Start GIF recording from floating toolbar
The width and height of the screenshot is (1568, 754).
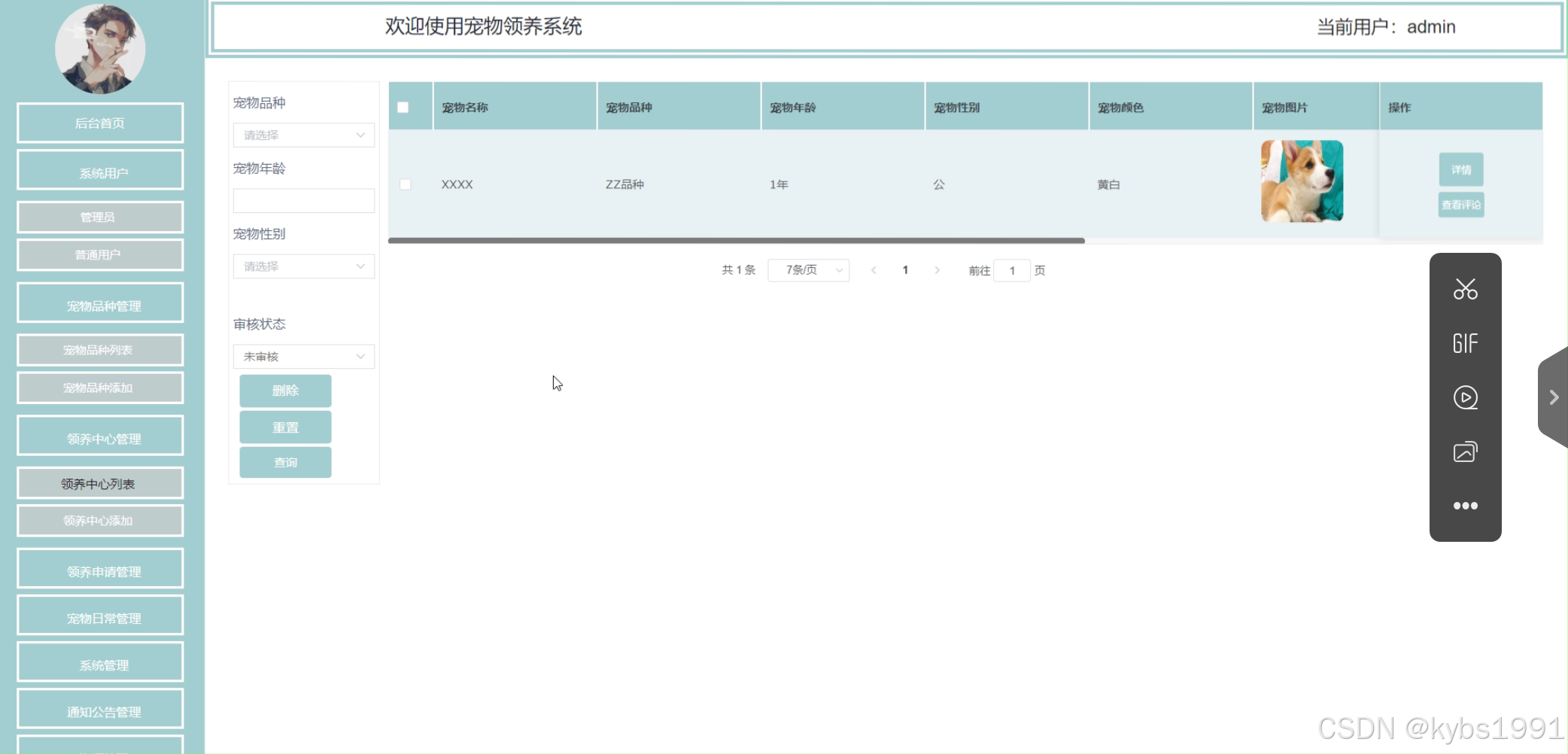1465,344
